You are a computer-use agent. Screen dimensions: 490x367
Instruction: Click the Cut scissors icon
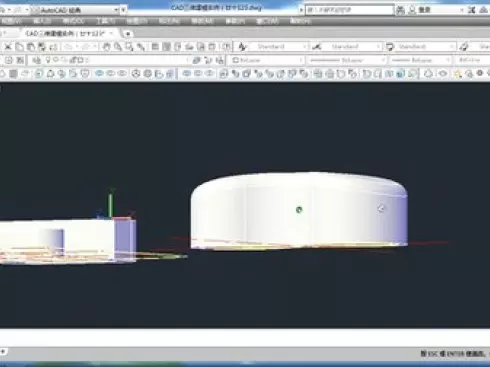click(8, 47)
